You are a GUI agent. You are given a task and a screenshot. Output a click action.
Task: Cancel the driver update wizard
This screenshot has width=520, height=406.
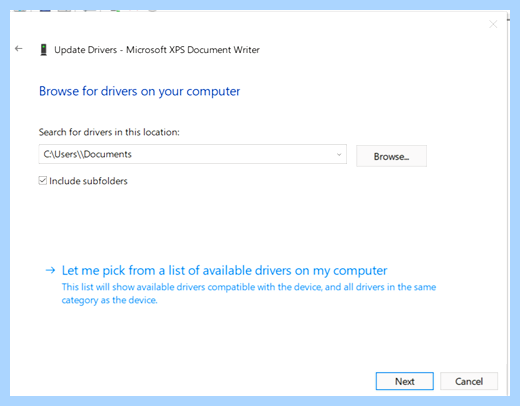(469, 381)
